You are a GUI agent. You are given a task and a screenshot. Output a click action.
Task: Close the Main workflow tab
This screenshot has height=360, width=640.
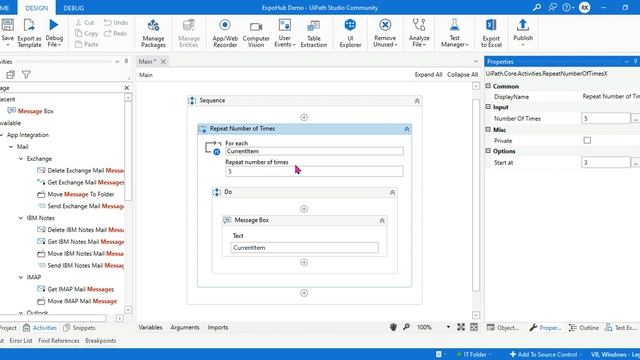[x=163, y=61]
